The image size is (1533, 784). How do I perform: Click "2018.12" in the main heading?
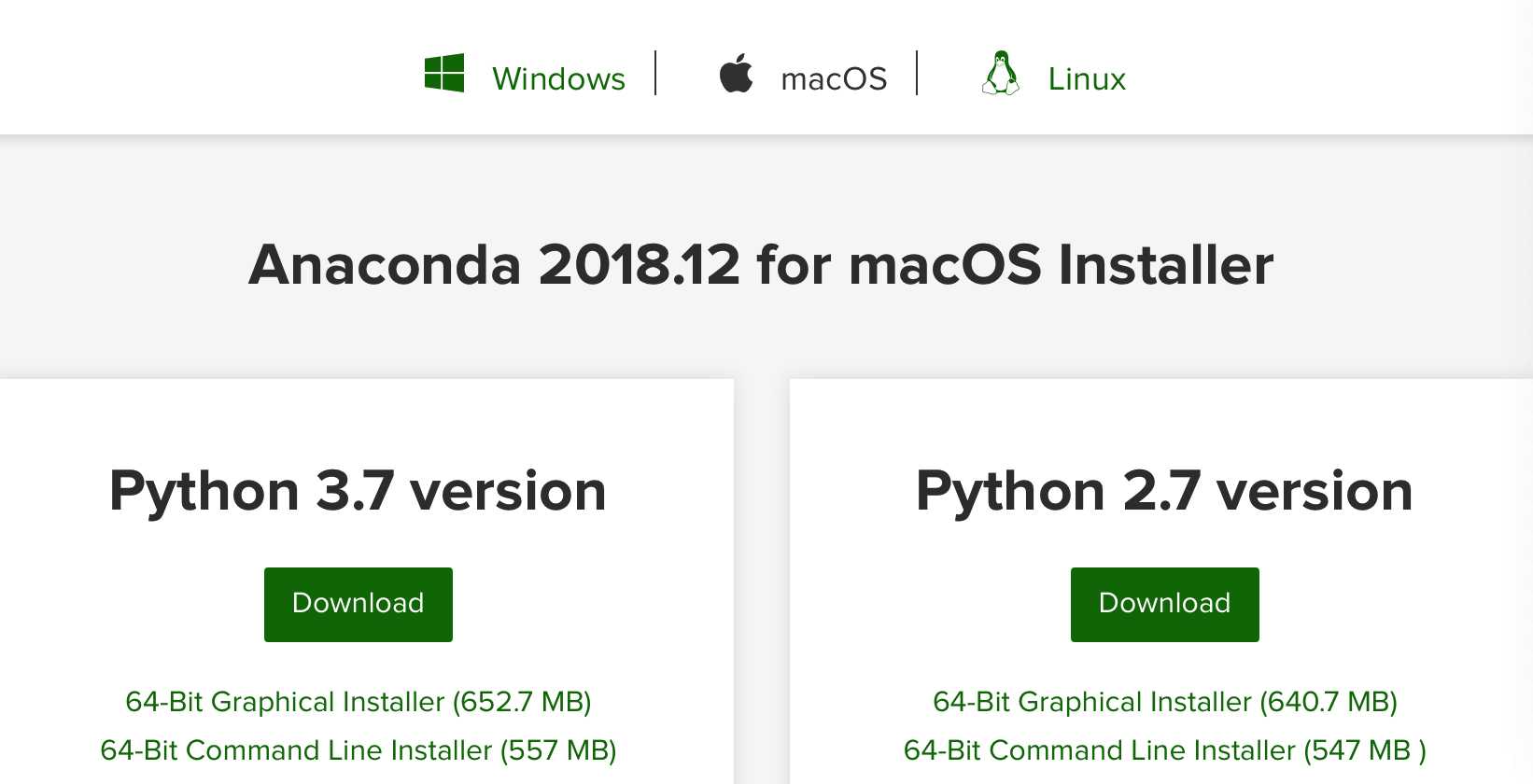pyautogui.click(x=640, y=265)
